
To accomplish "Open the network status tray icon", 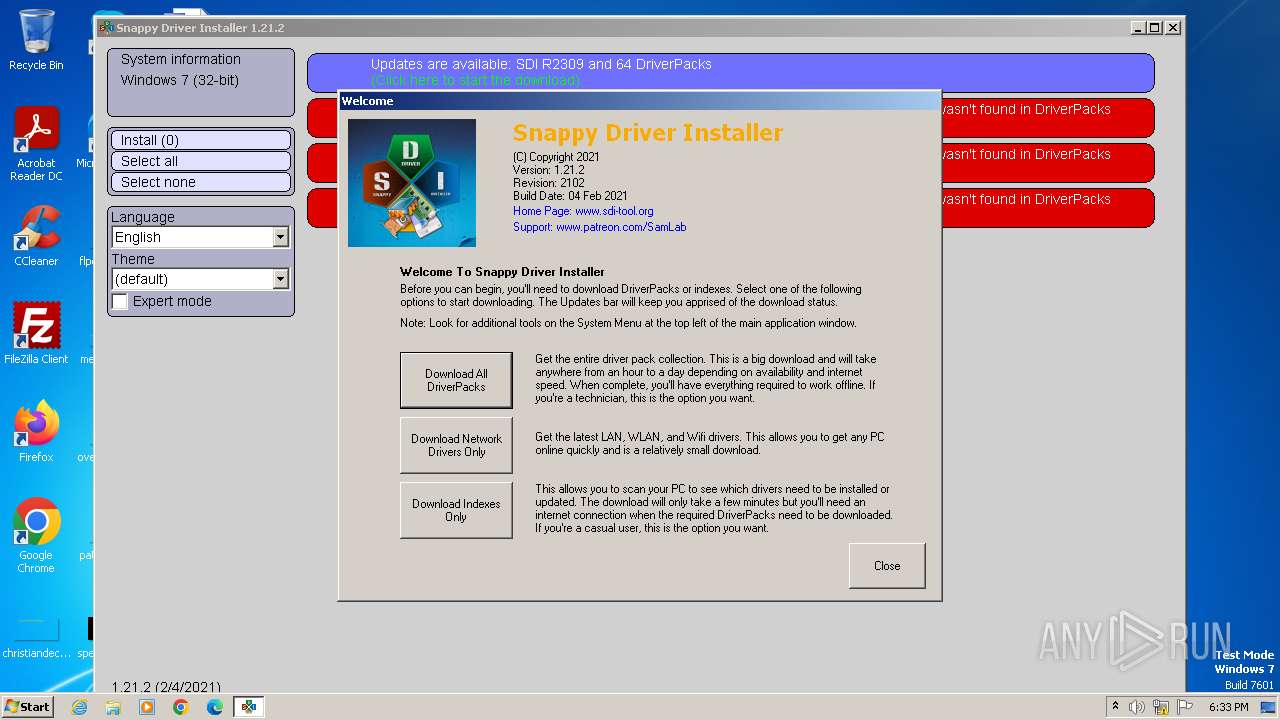I will pos(1161,707).
